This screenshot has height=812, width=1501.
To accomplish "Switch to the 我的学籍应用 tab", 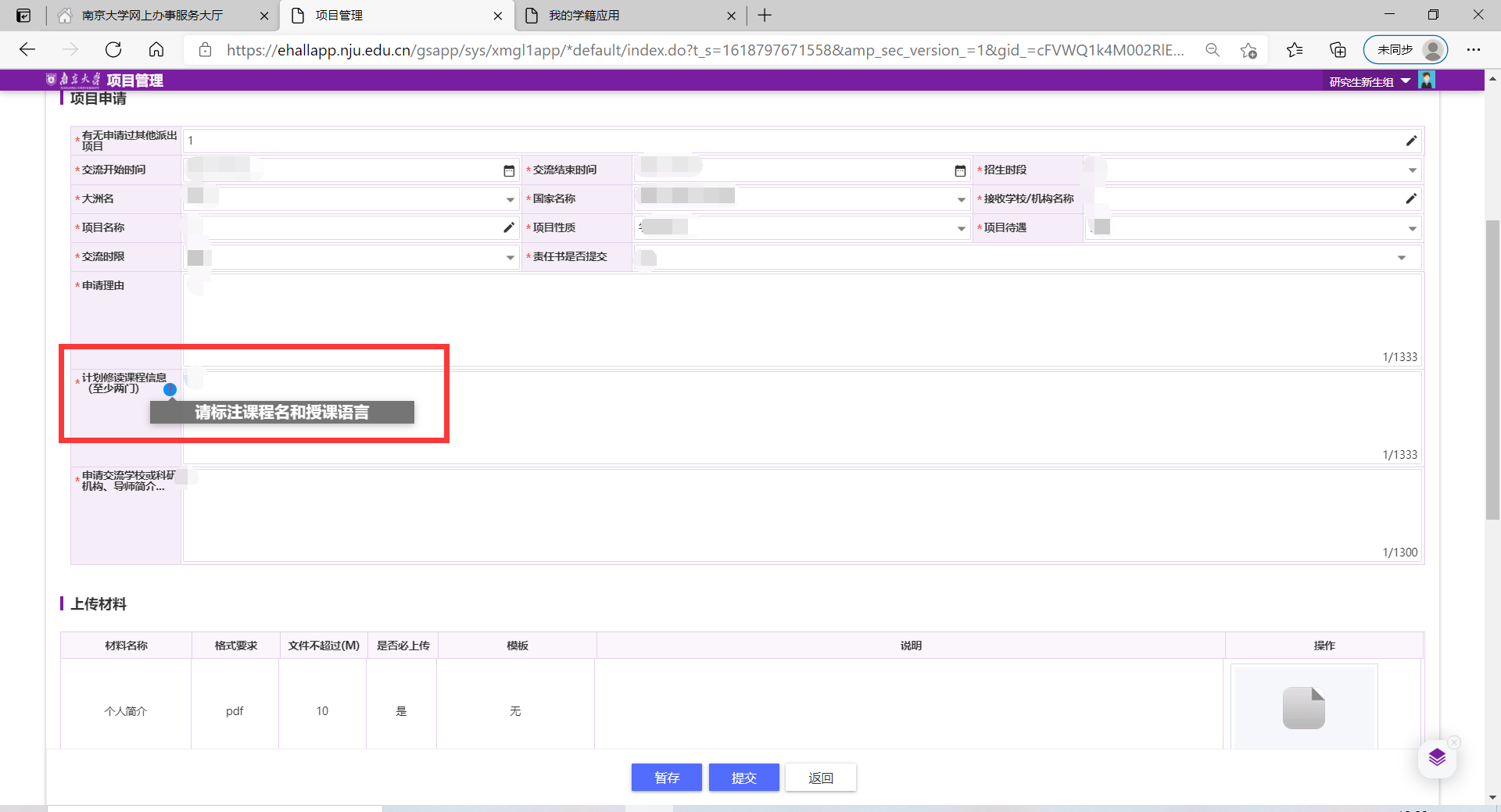I will tap(584, 16).
